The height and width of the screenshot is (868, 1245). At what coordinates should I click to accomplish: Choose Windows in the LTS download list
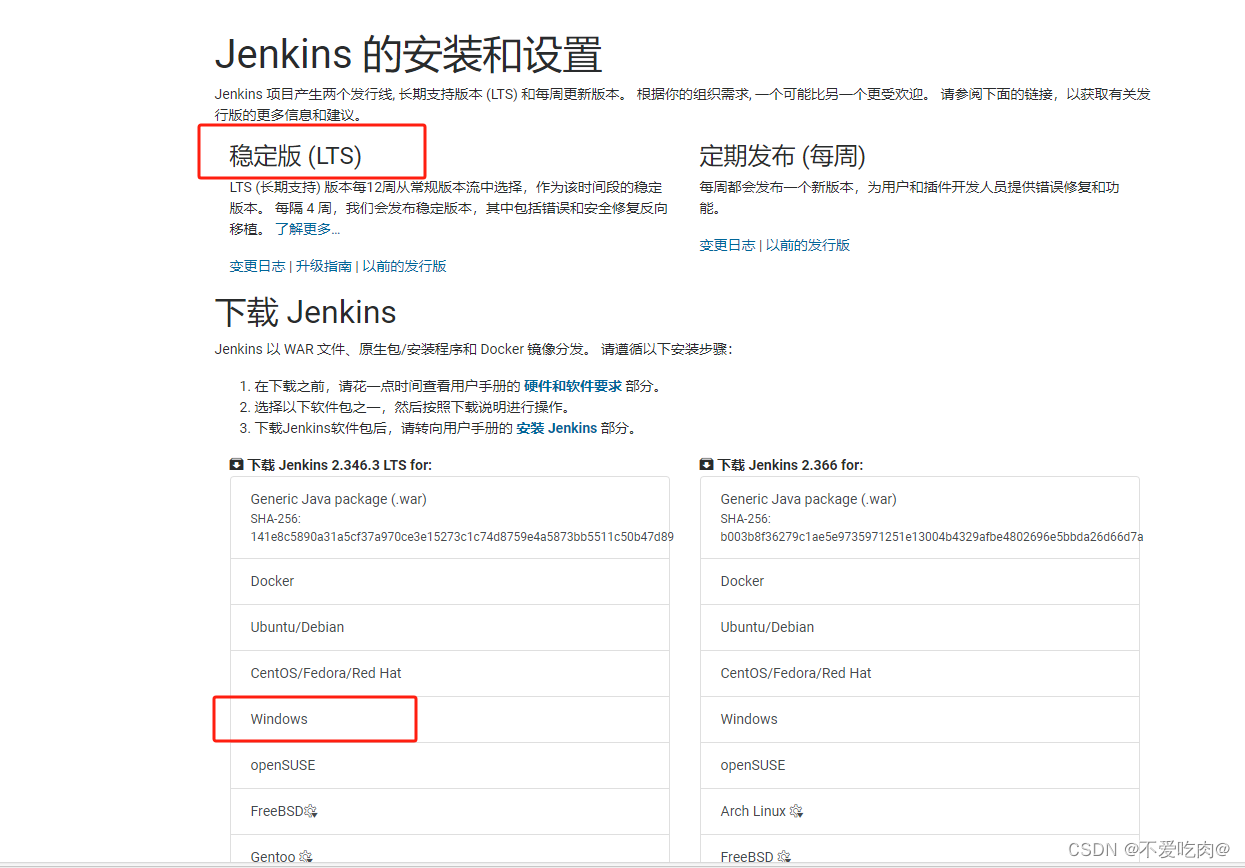(x=450, y=719)
